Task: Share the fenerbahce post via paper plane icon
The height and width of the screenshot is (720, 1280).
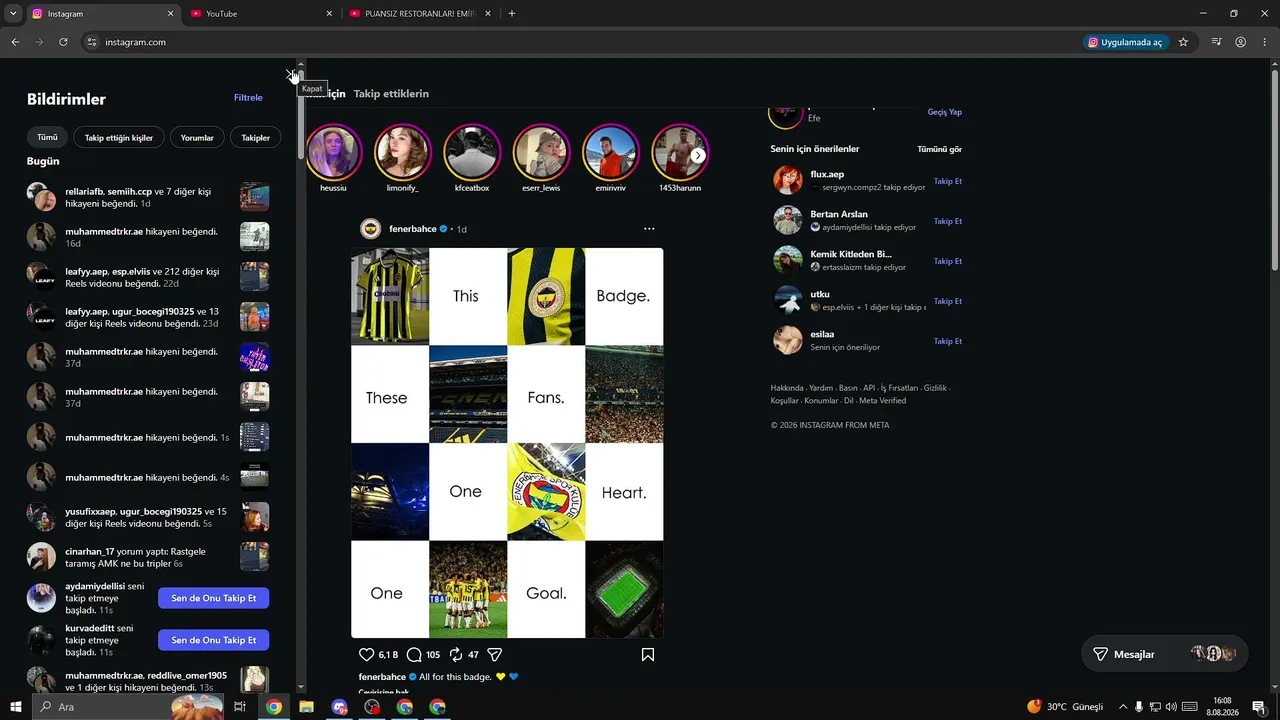Action: [x=494, y=655]
